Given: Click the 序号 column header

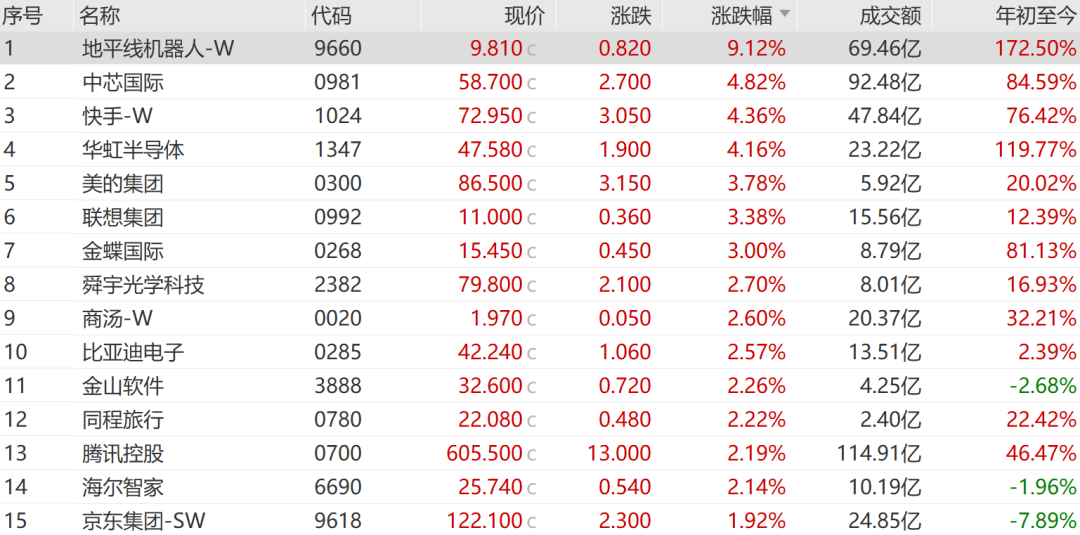Looking at the screenshot, I should coord(23,14).
